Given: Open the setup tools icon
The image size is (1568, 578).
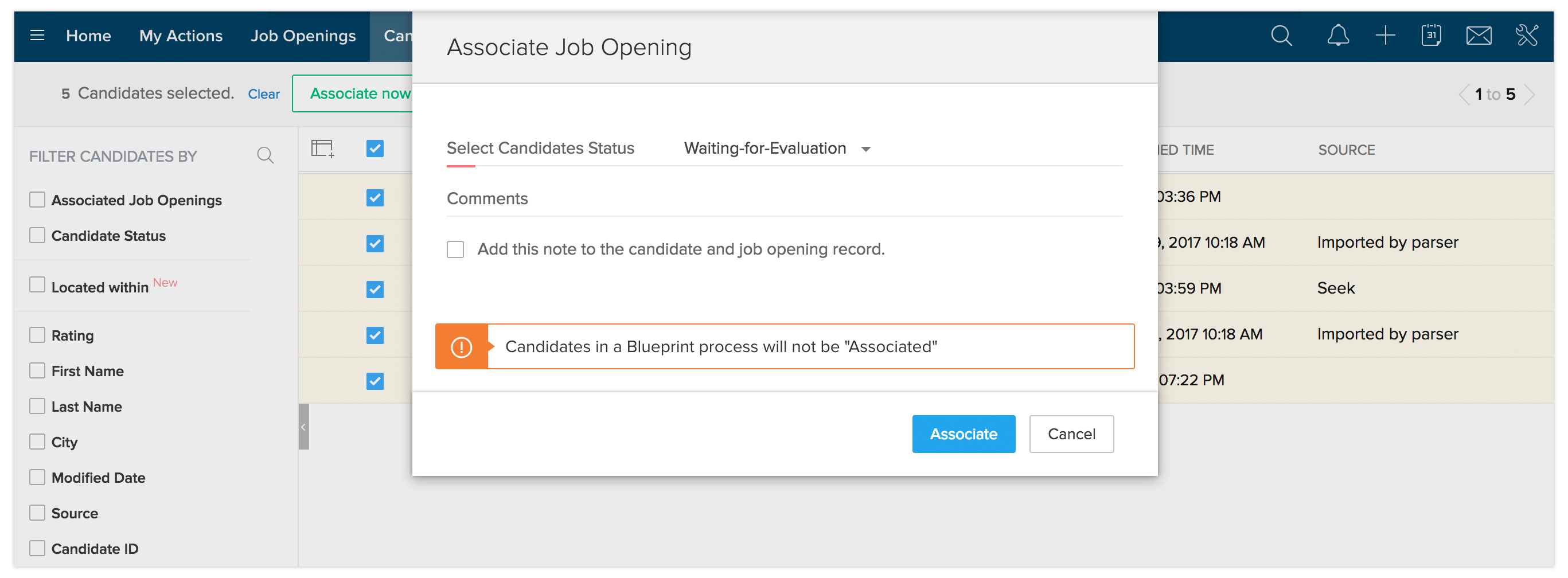Looking at the screenshot, I should [x=1526, y=36].
